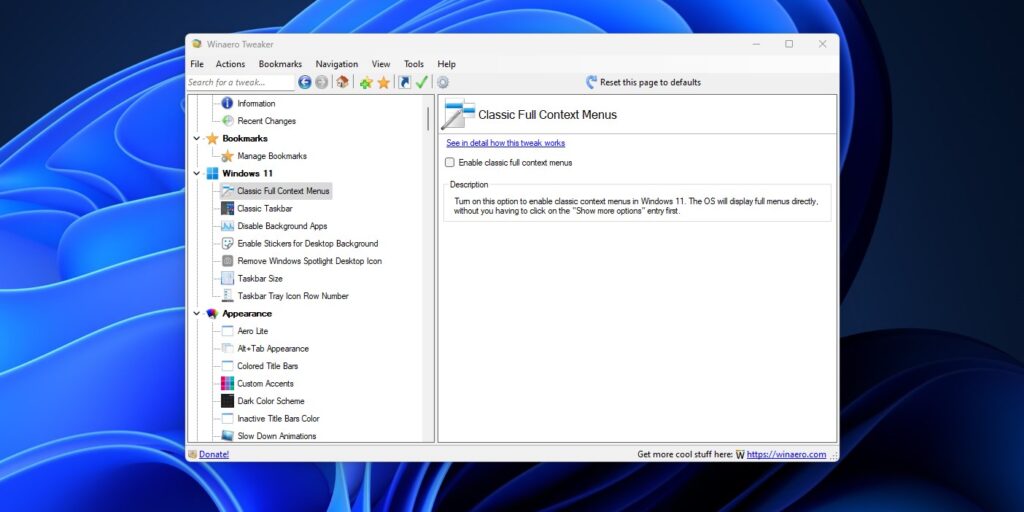
Task: Click the Donate! link
Action: (x=214, y=454)
